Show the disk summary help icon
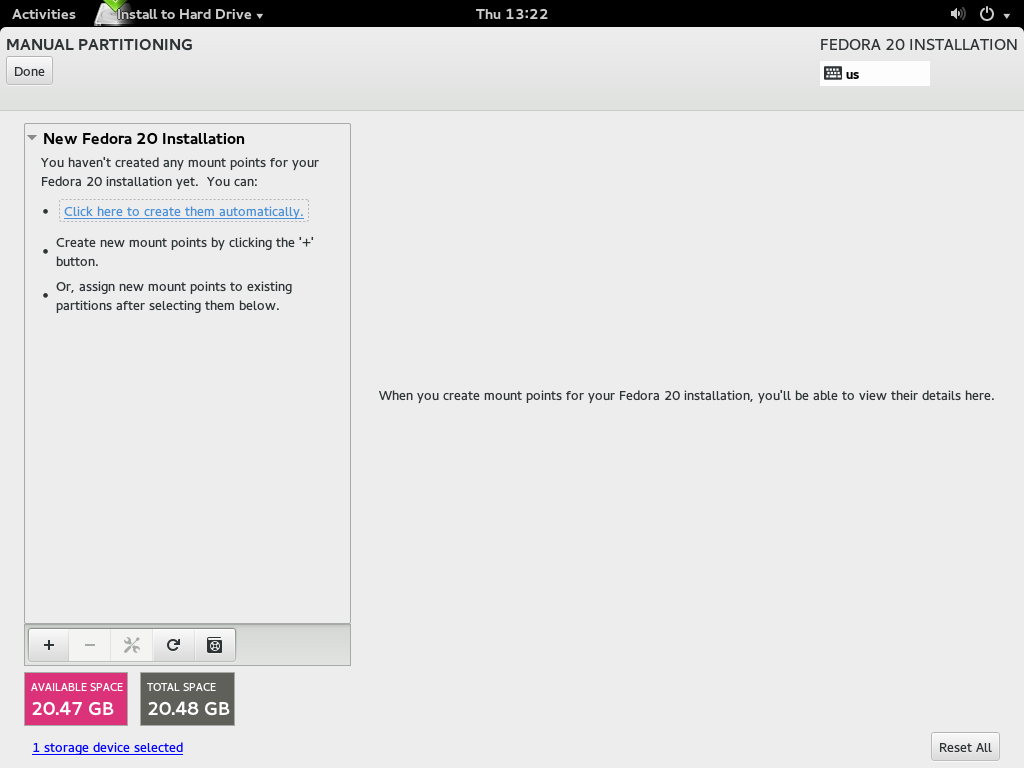Viewport: 1024px width, 768px height. tap(214, 645)
